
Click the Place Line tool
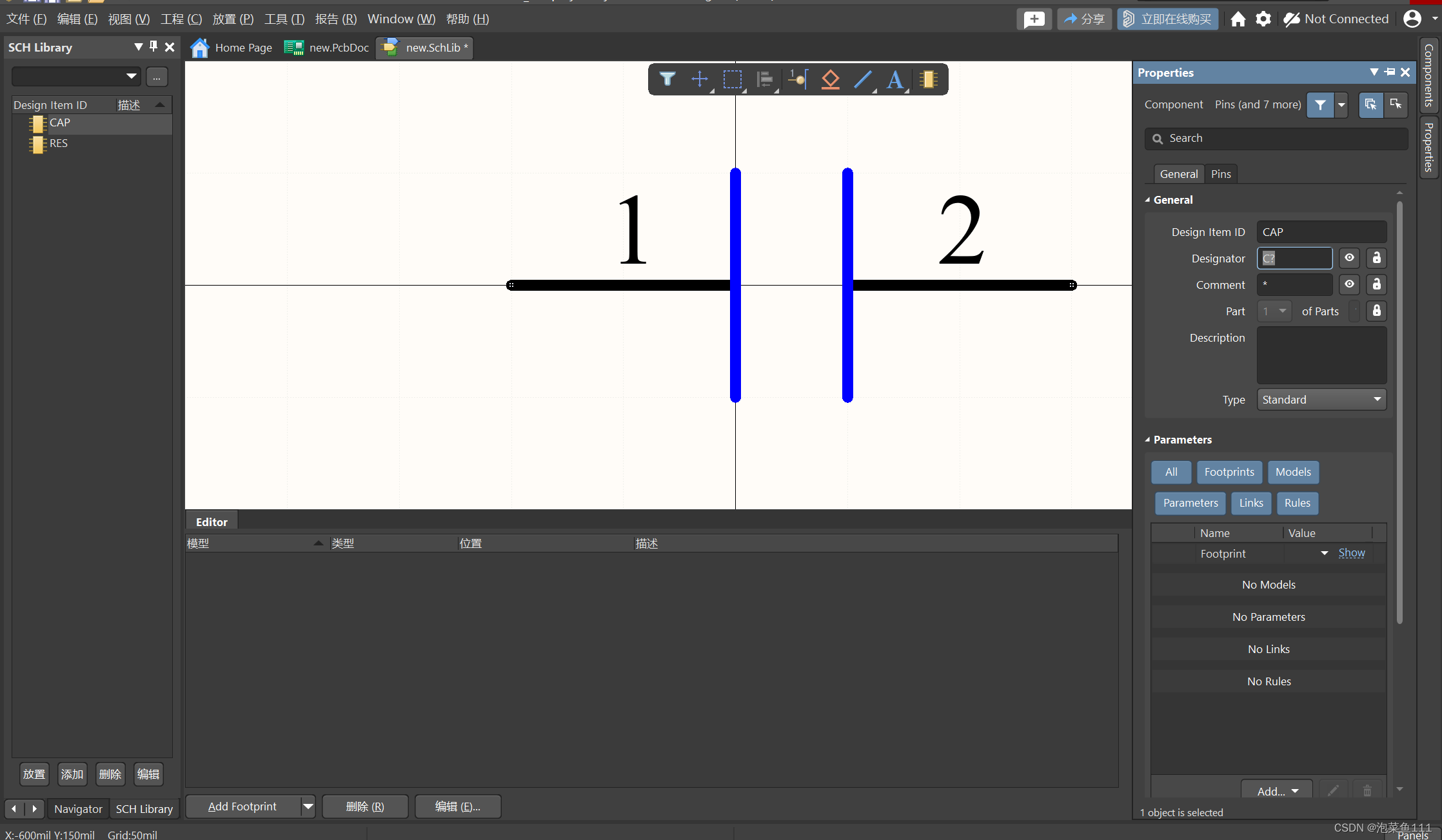863,79
